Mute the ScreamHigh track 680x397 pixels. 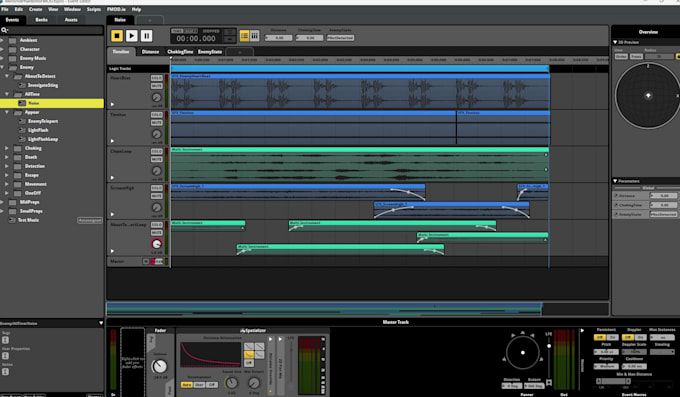pos(157,196)
